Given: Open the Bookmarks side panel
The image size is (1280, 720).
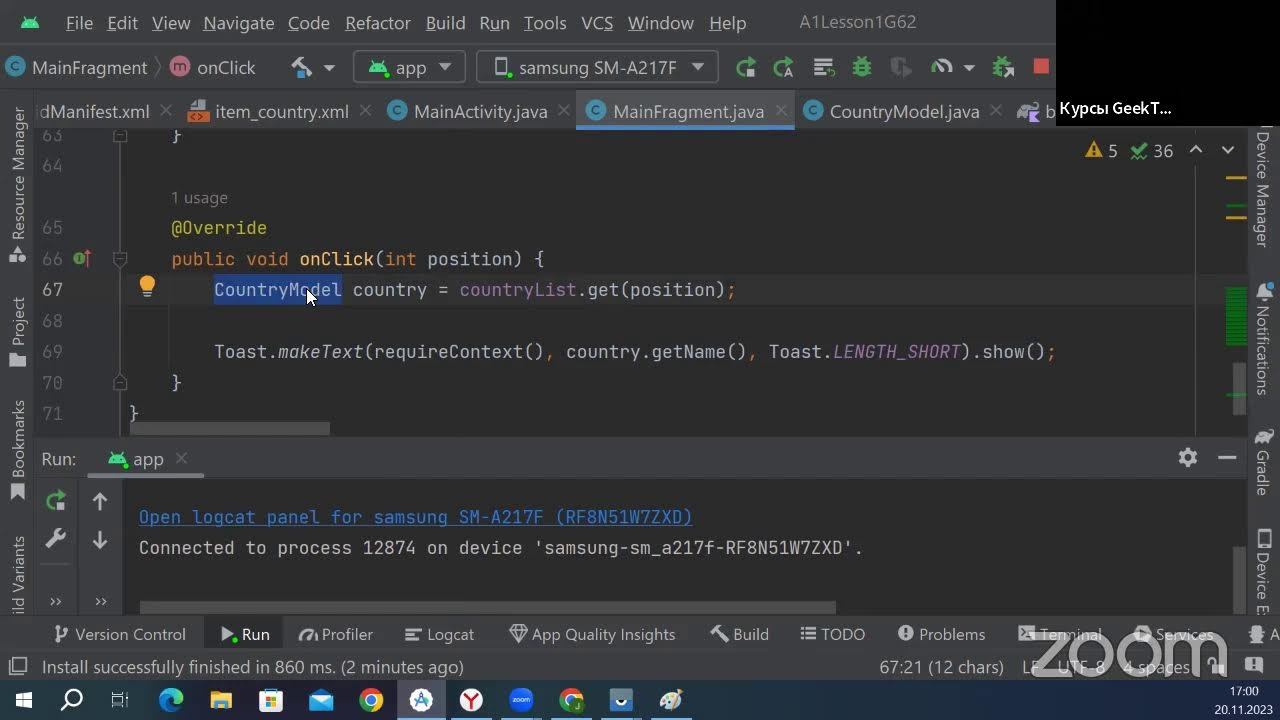Looking at the screenshot, I should [17, 450].
